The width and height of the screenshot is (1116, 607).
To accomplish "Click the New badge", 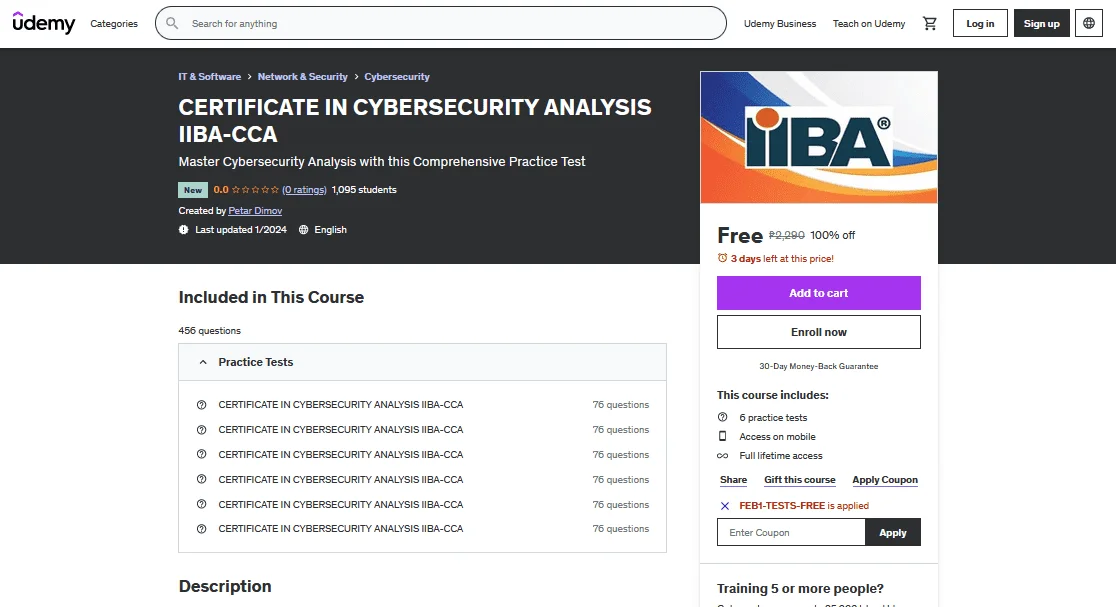I will [x=193, y=190].
